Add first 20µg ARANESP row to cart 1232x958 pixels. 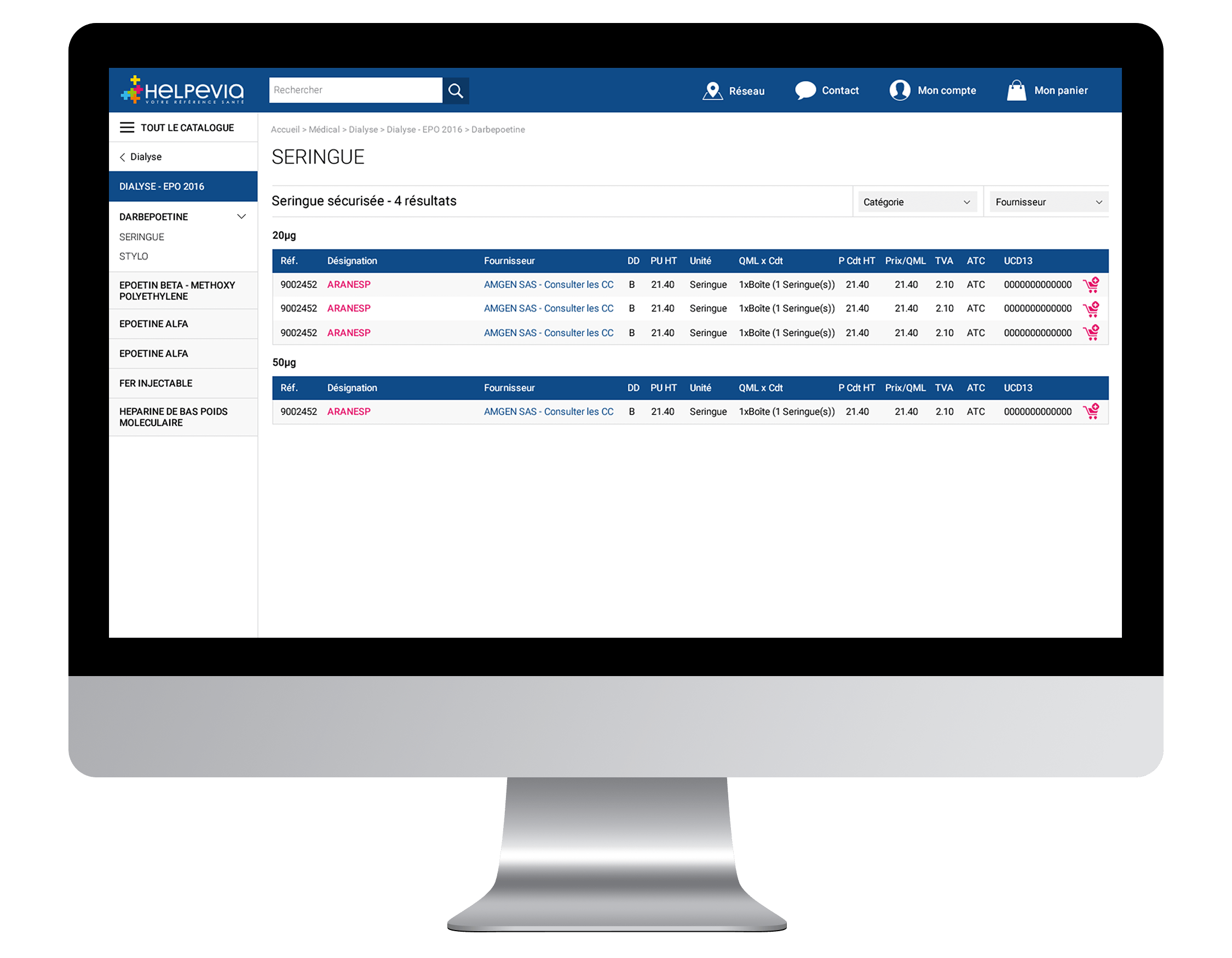pyautogui.click(x=1091, y=285)
